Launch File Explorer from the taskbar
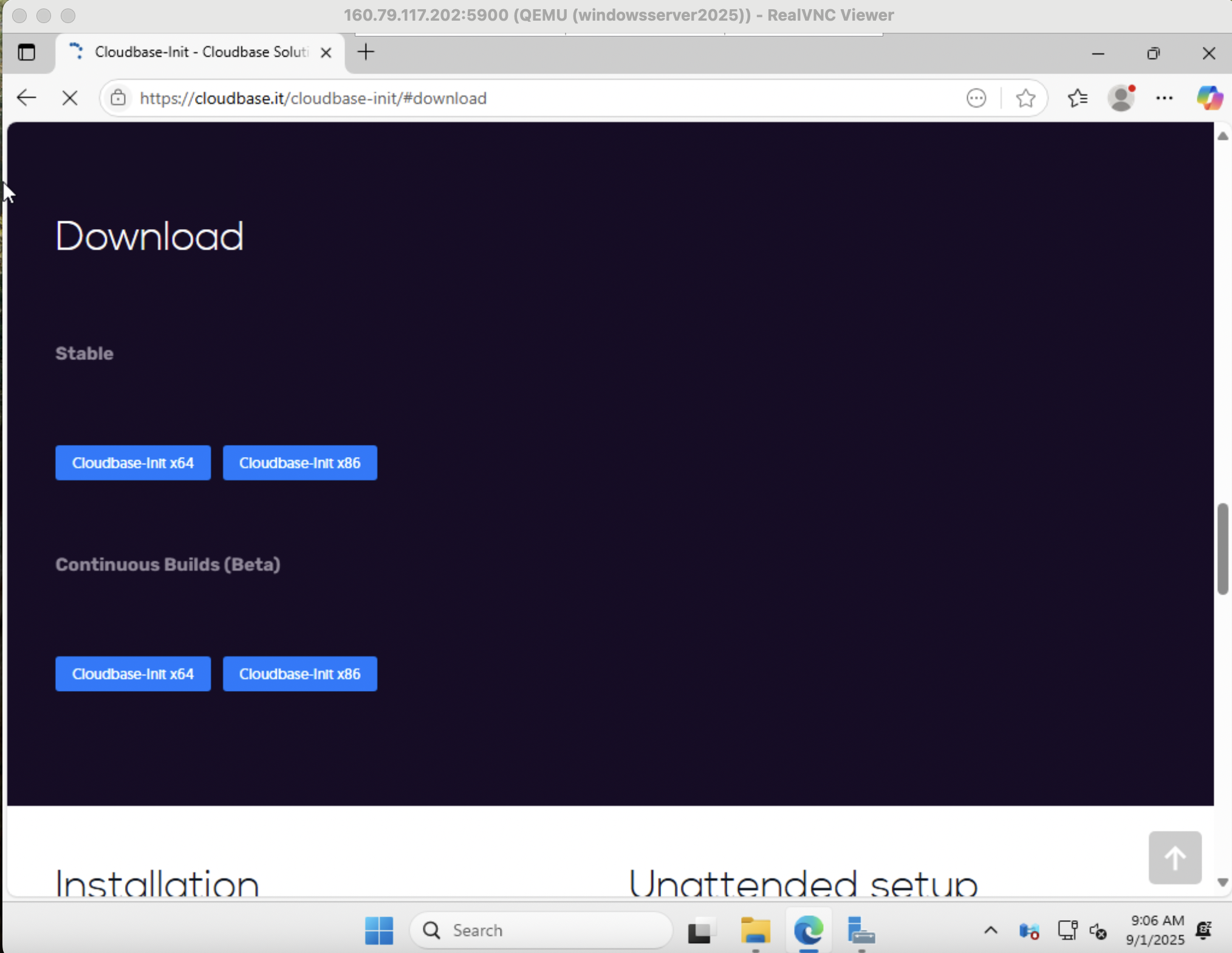The height and width of the screenshot is (953, 1232). click(755, 930)
